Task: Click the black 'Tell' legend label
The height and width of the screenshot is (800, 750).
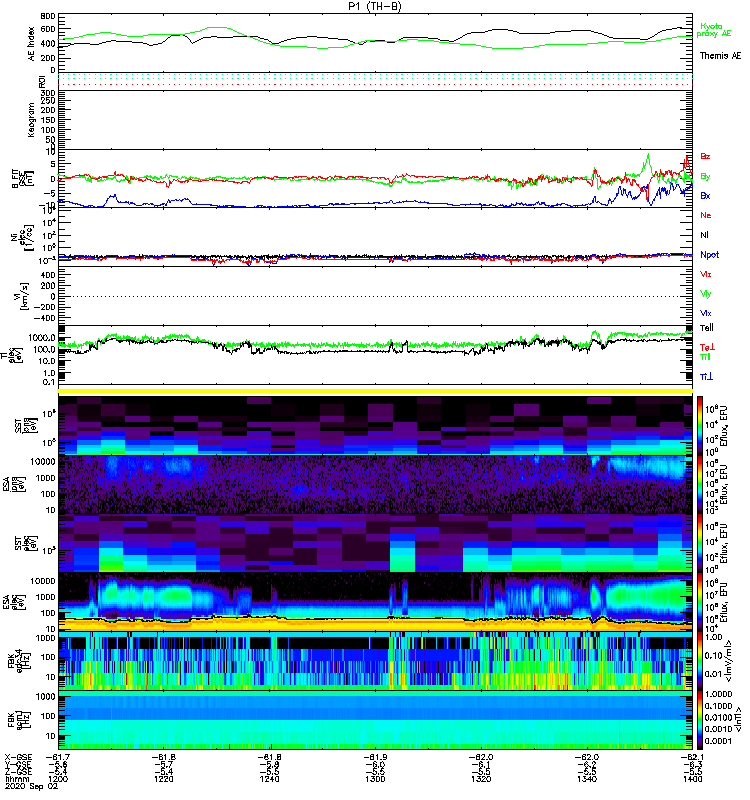Action: pos(707,328)
